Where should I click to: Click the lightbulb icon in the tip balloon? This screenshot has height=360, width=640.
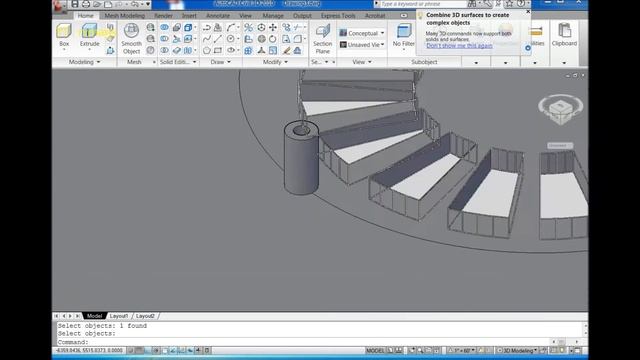pos(420,16)
